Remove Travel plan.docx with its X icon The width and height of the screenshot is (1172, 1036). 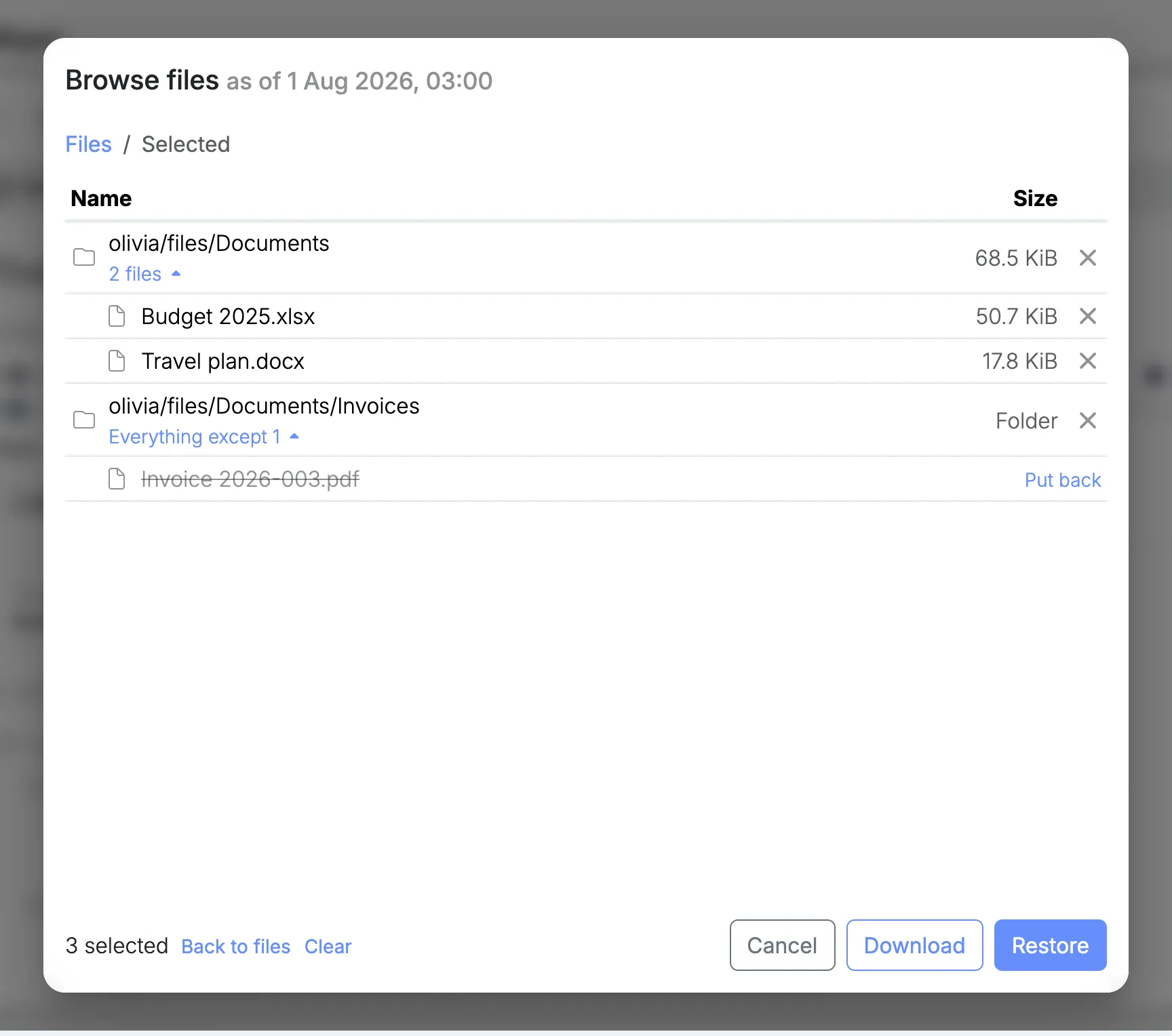tap(1088, 361)
